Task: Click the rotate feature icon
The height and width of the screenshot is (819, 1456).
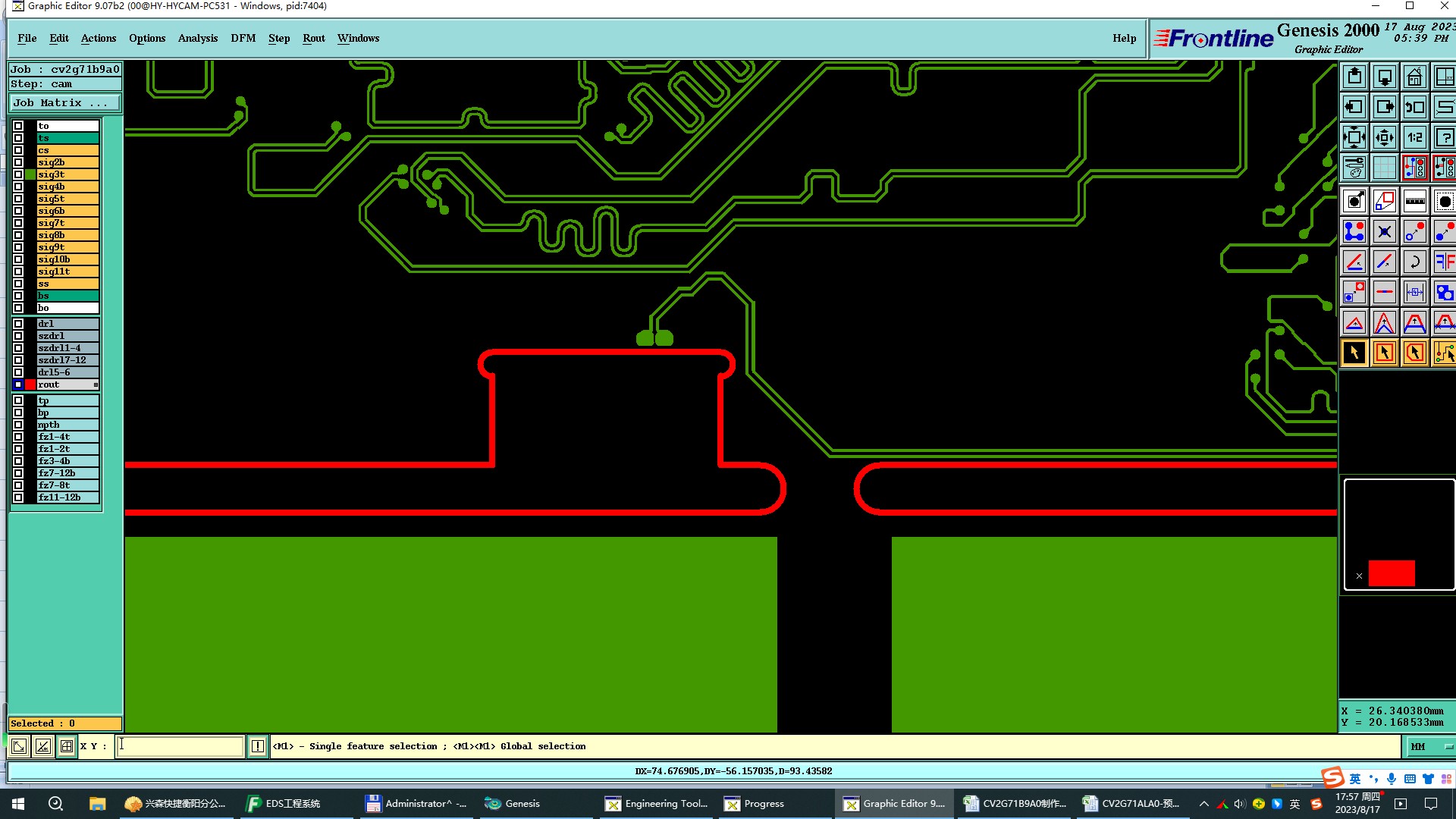Action: click(x=1414, y=262)
